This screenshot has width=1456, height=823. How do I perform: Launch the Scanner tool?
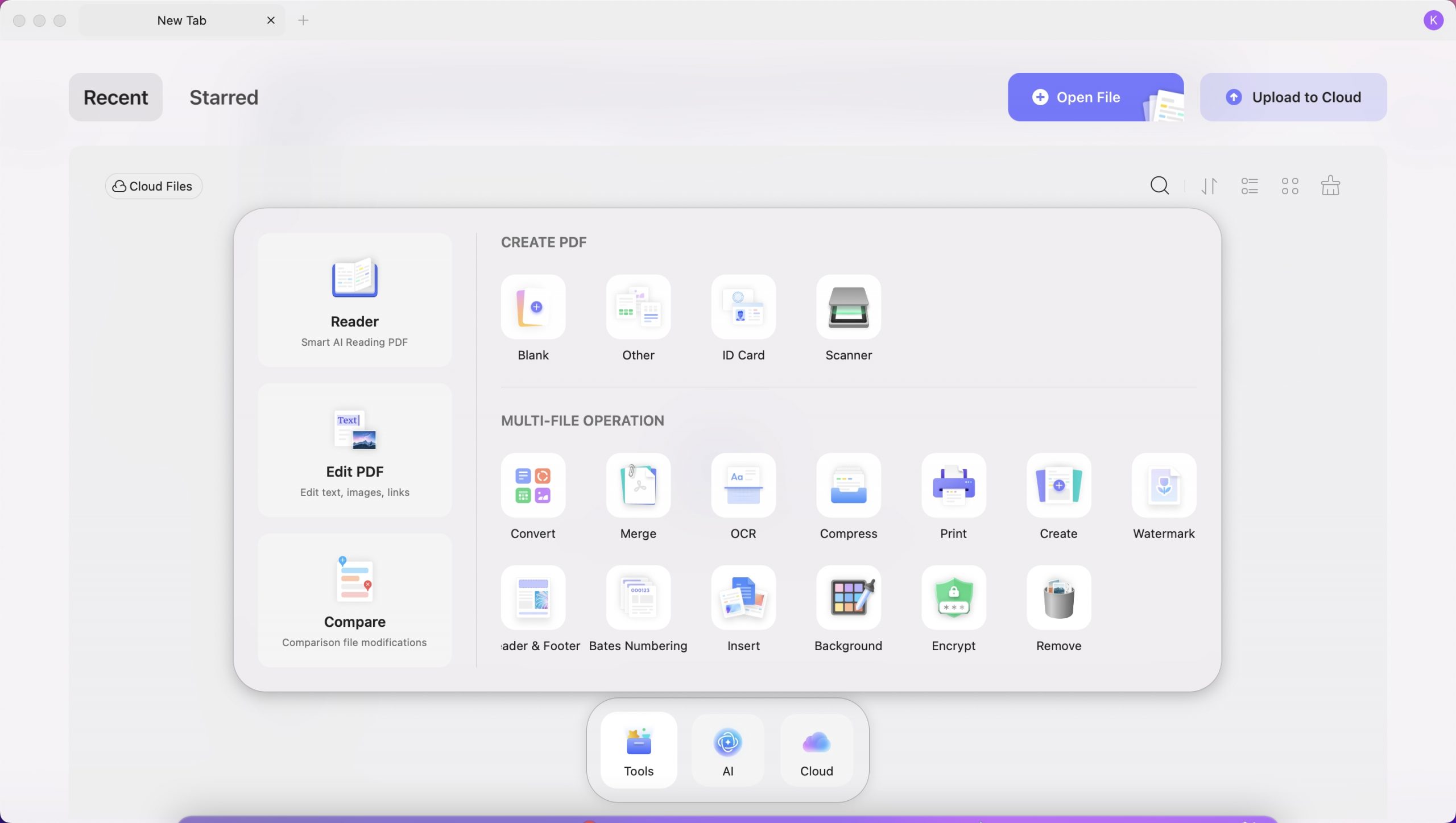coord(849,307)
